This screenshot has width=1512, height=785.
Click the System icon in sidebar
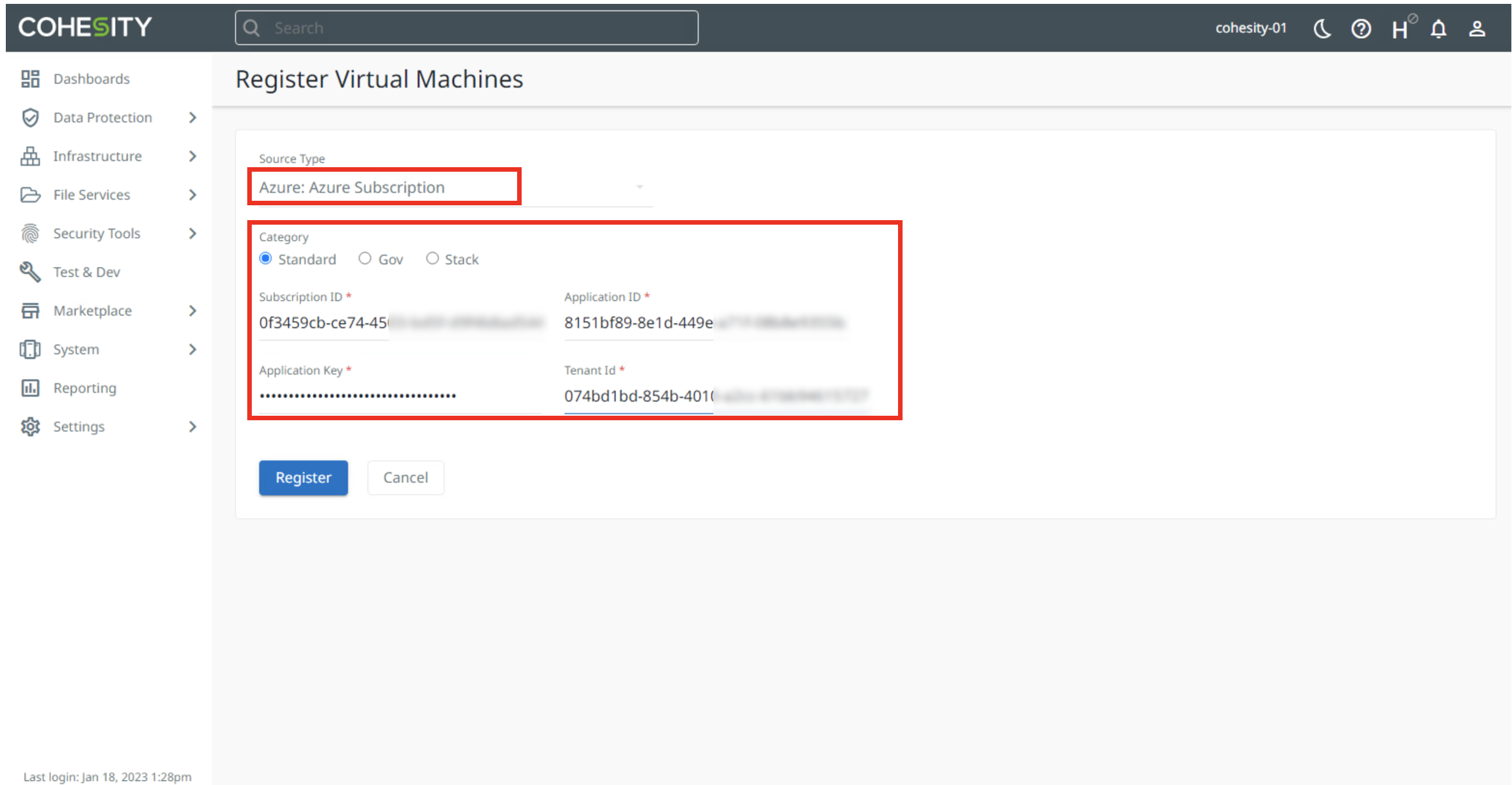[x=30, y=349]
